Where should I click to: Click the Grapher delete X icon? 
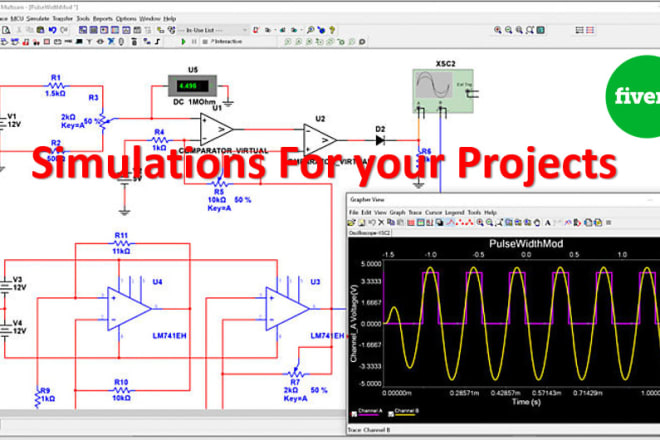pos(381,222)
